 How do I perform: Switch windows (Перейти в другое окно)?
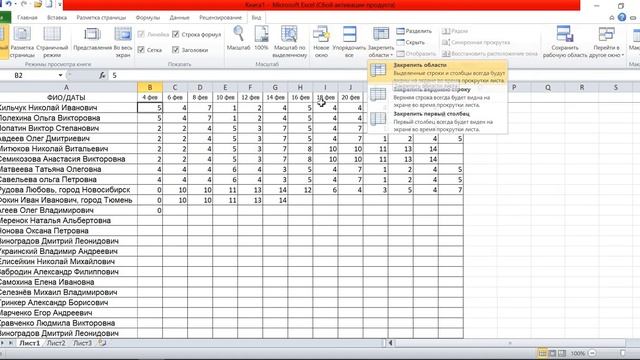tap(607, 42)
